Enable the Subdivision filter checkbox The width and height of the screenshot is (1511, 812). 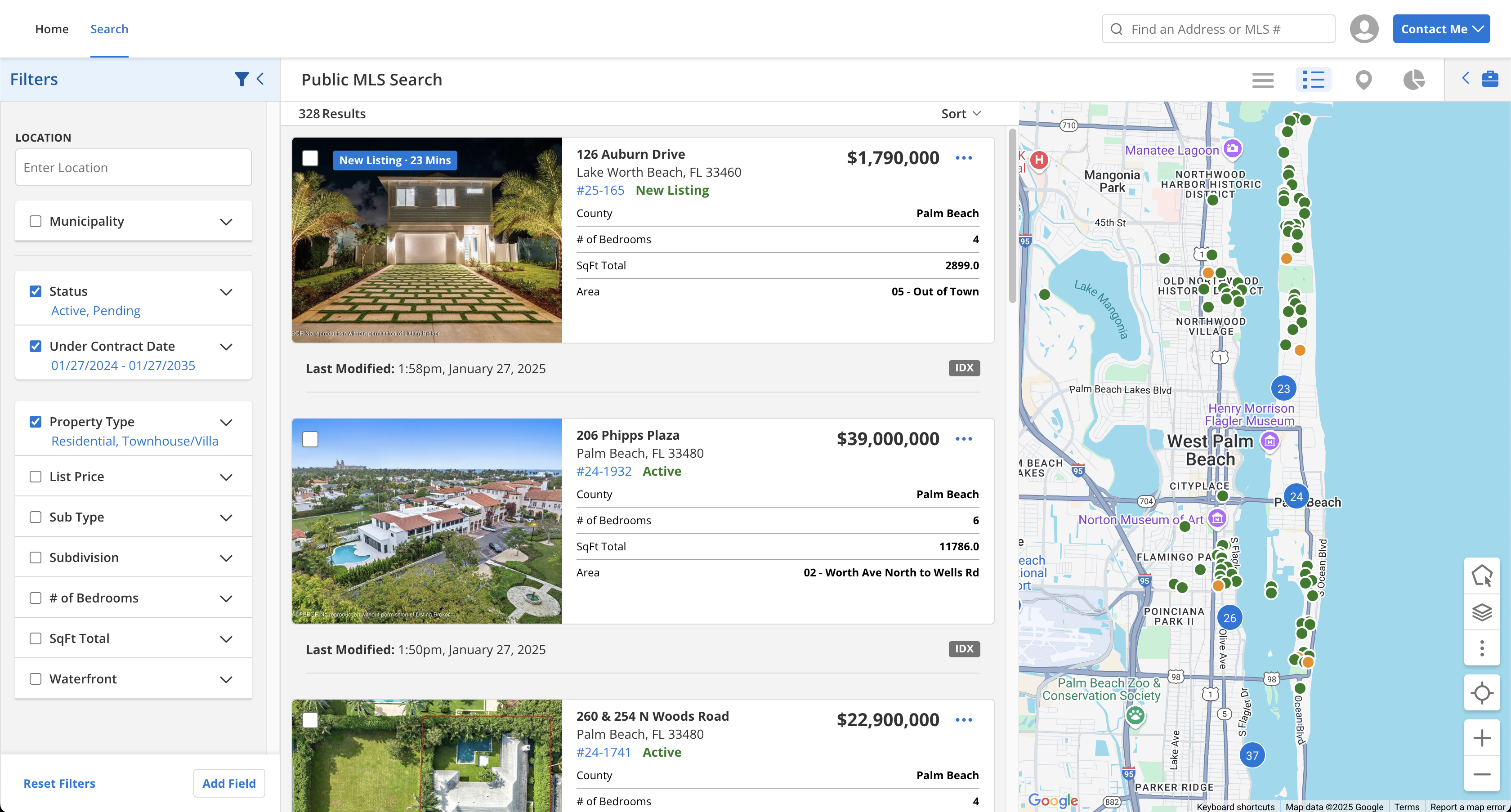pos(36,558)
